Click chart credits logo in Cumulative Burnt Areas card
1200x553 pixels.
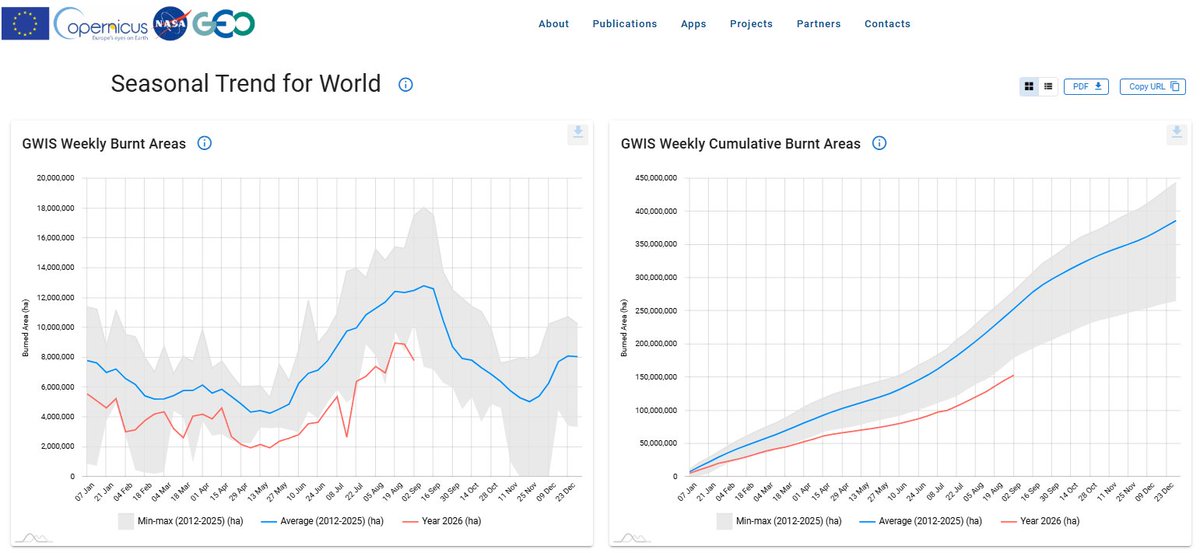(634, 537)
